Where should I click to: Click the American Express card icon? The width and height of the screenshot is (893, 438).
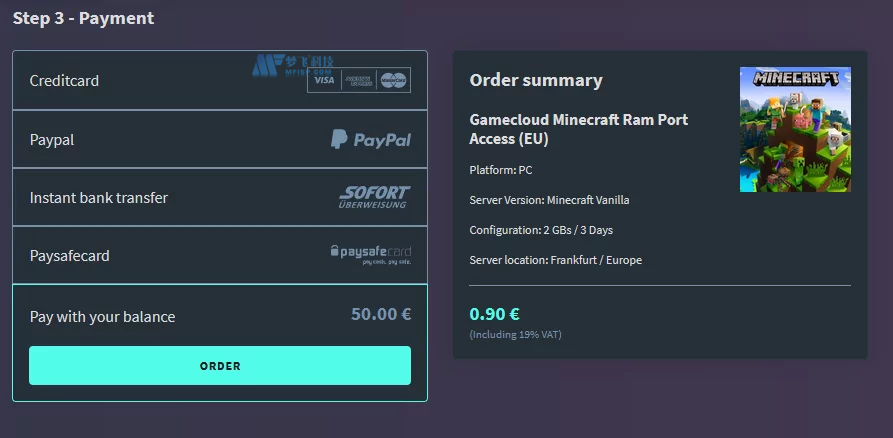(359, 80)
